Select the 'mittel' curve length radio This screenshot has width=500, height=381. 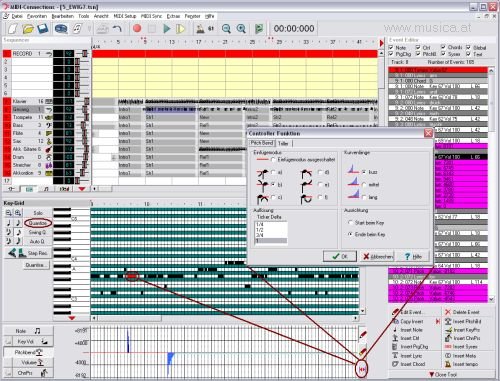[x=364, y=184]
